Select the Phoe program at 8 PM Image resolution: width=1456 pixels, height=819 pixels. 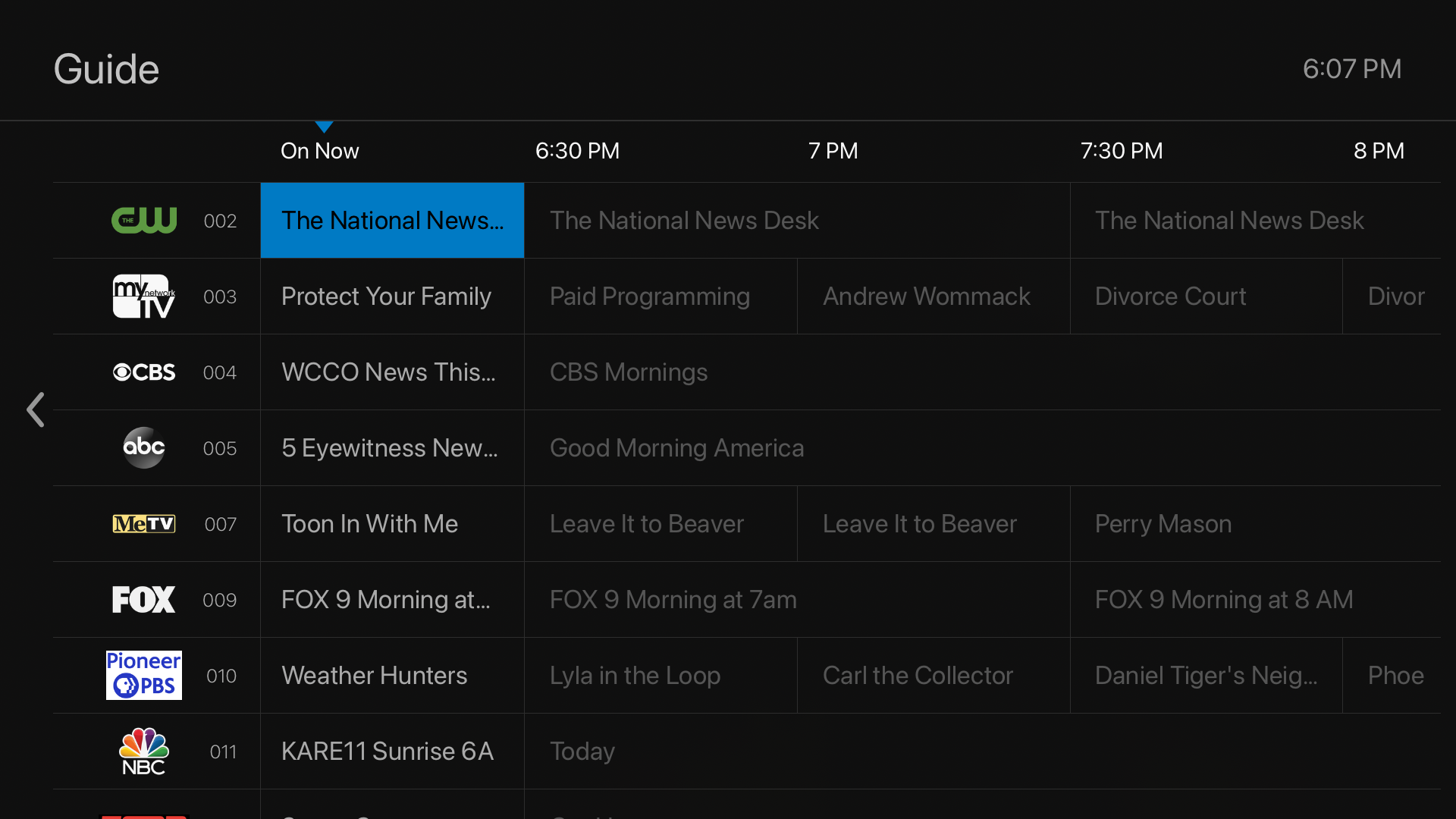tap(1392, 675)
